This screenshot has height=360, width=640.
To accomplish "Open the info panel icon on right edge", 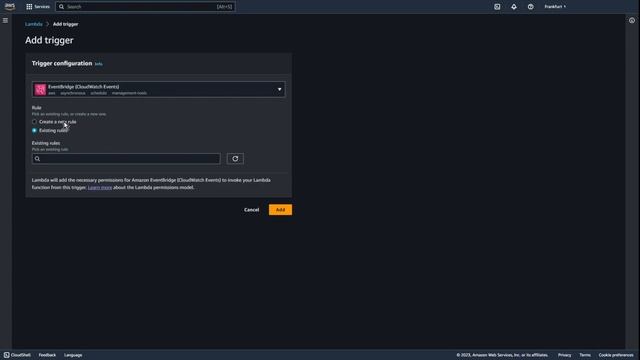I will click(x=632, y=20).
